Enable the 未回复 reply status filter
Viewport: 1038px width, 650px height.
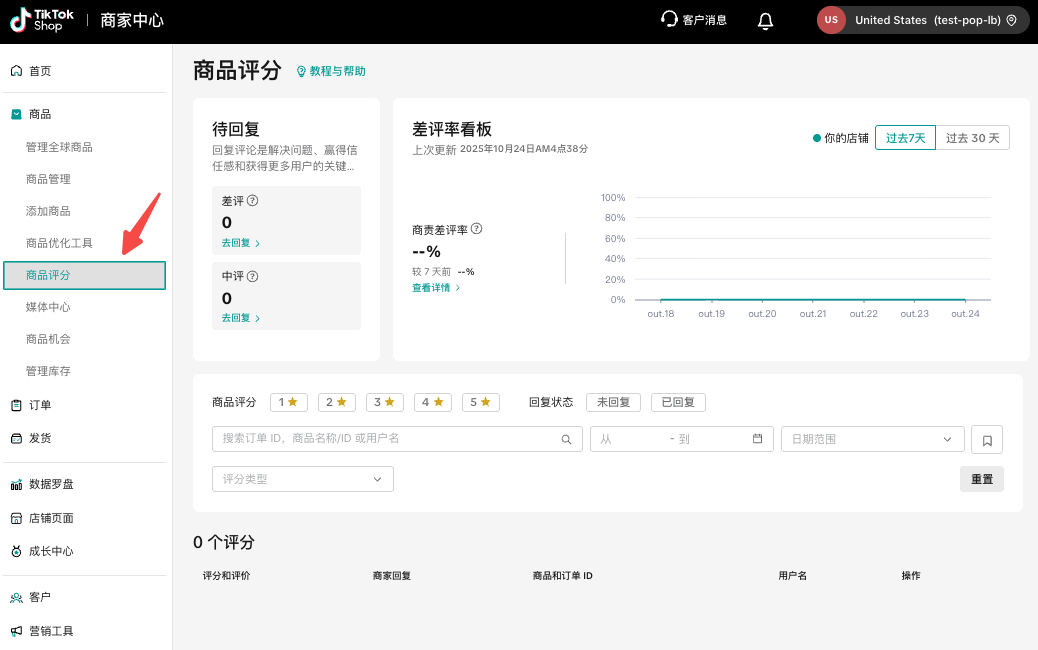[613, 402]
